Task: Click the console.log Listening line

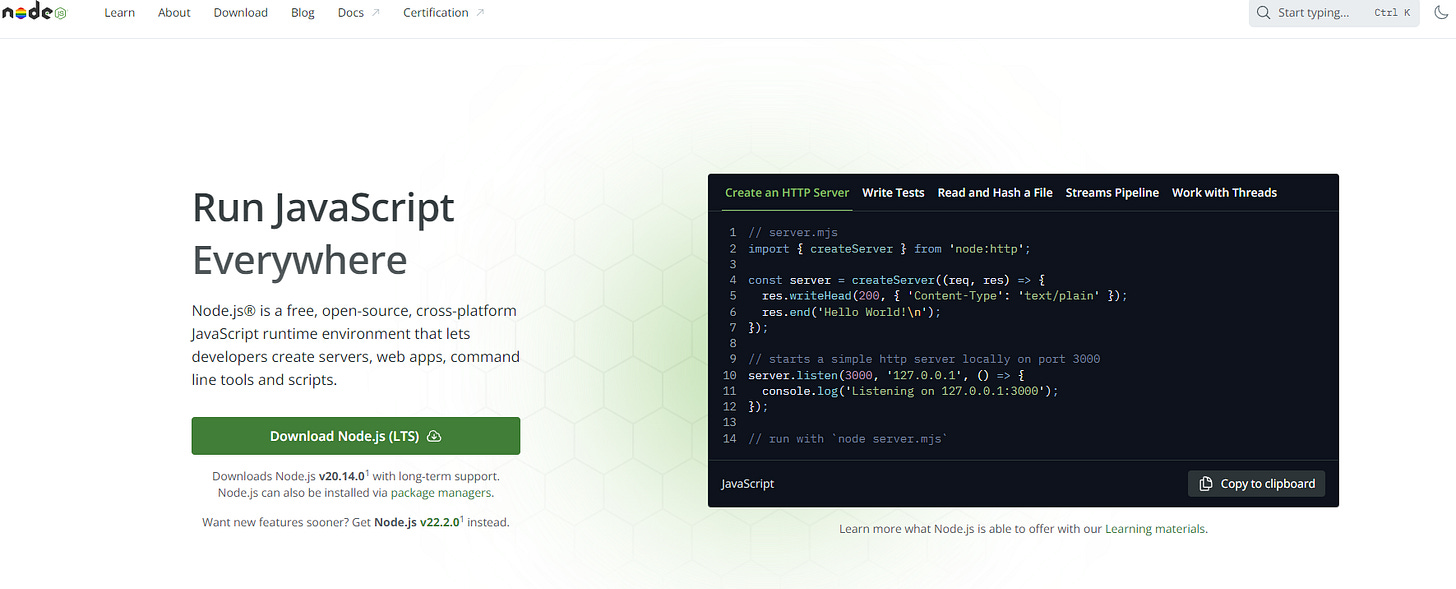Action: coord(910,391)
